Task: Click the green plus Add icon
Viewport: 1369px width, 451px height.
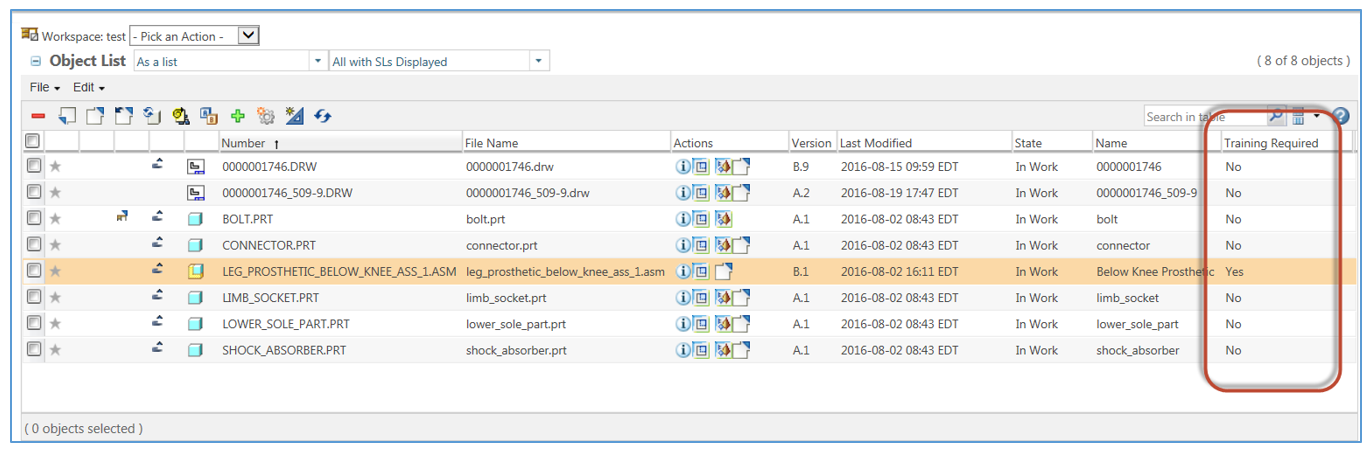Action: (238, 116)
